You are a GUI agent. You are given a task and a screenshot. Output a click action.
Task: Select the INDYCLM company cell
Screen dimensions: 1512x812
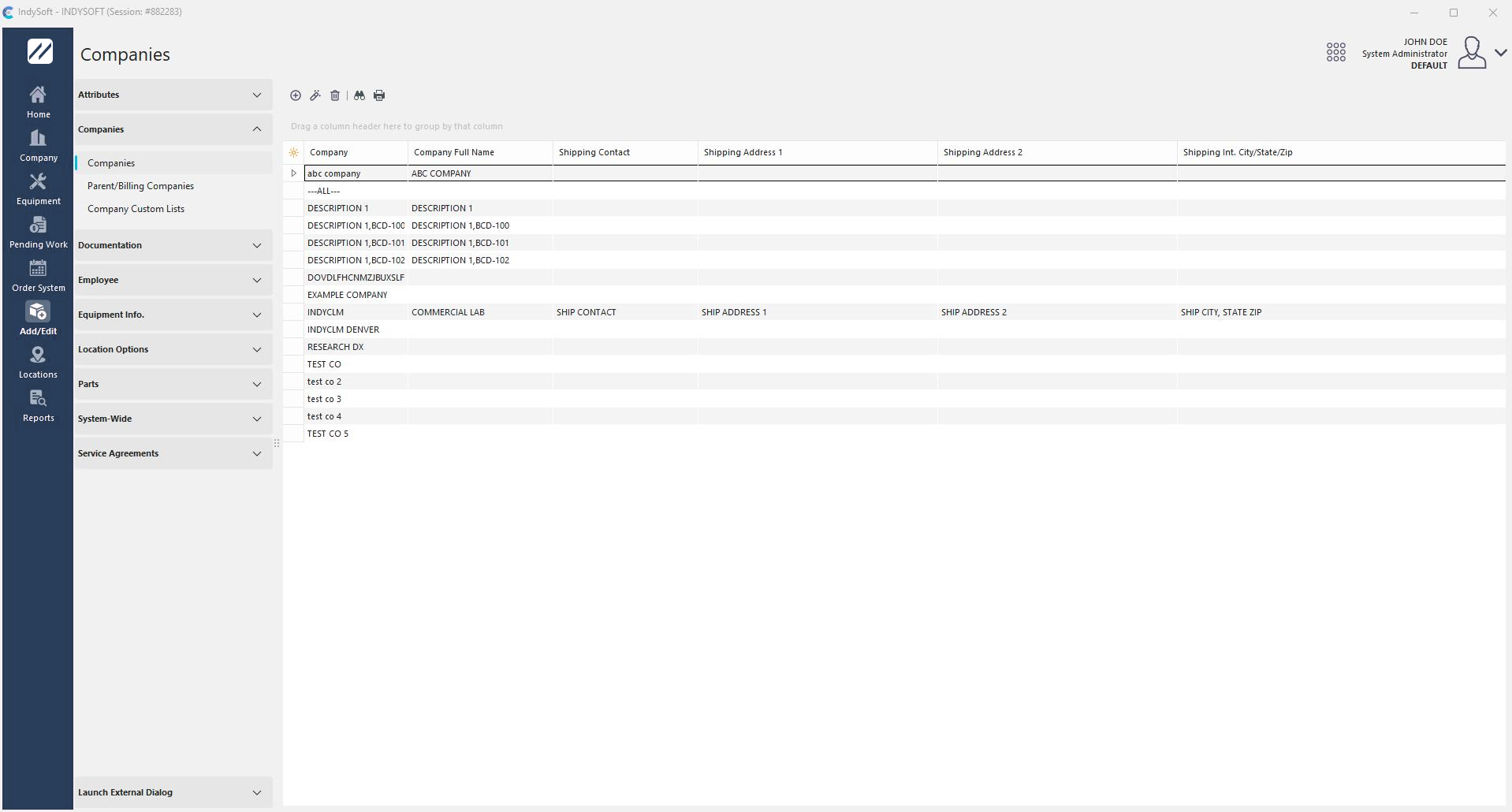(356, 312)
